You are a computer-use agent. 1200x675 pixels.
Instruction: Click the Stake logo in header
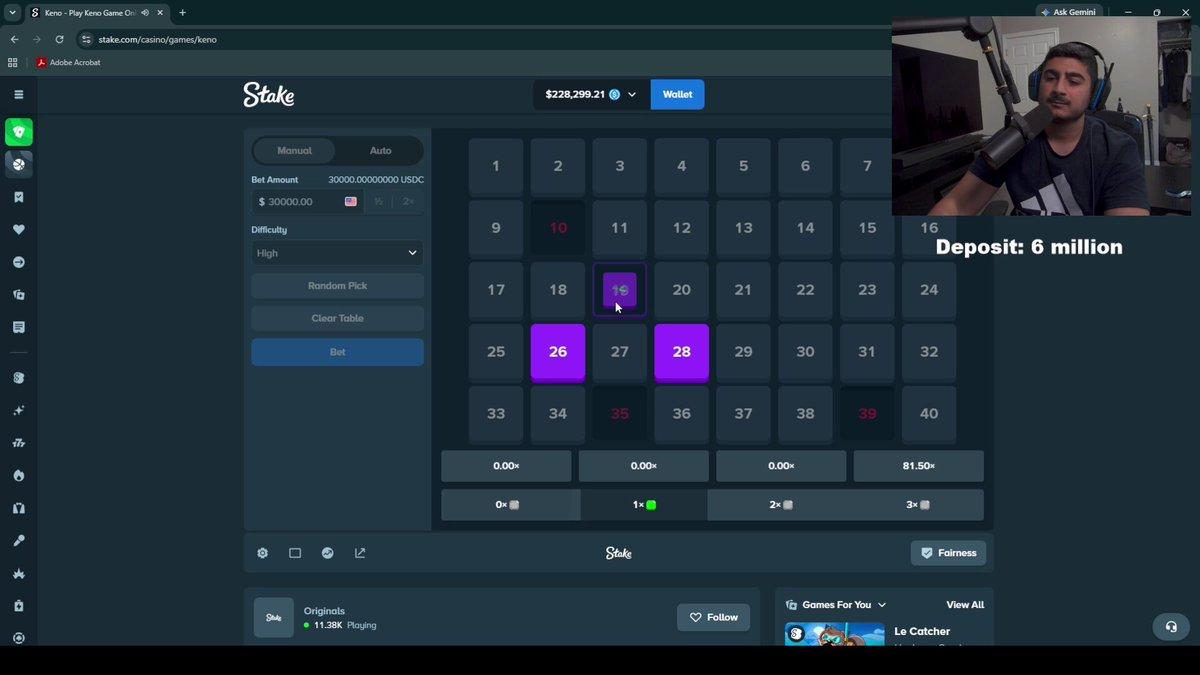[x=269, y=94]
